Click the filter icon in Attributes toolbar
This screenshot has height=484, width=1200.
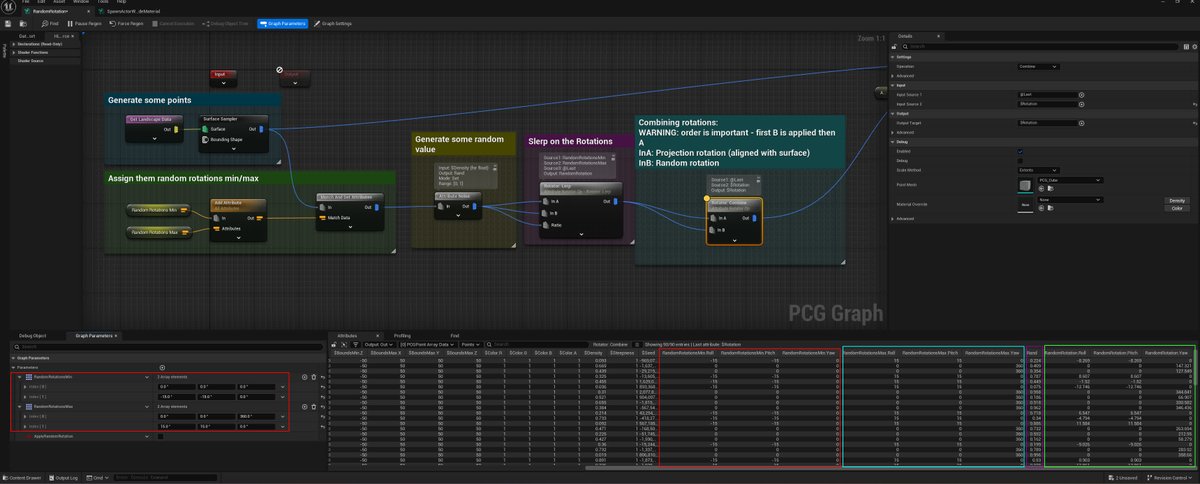tap(355, 344)
